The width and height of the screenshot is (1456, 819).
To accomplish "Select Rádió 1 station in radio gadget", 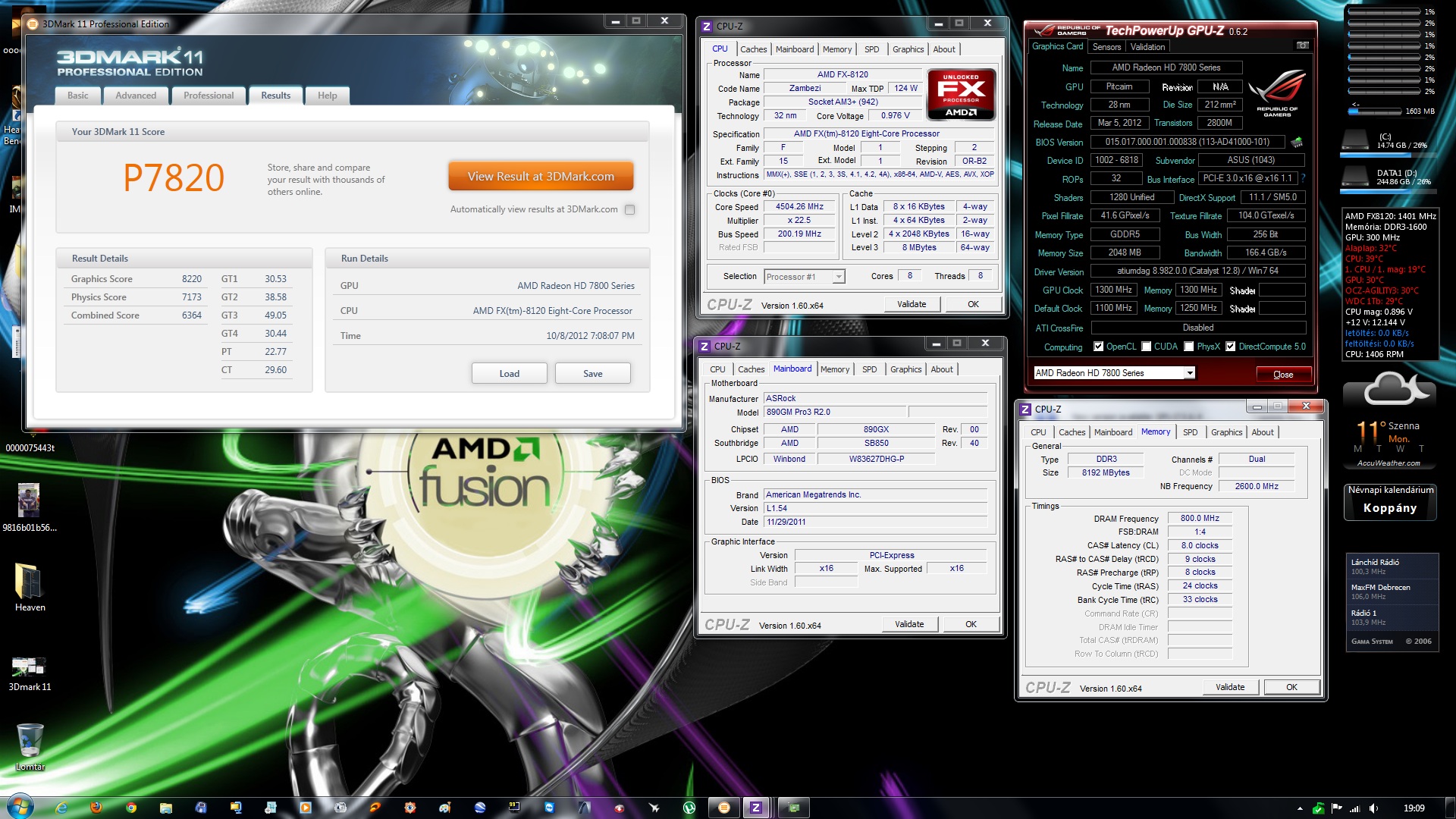I will click(x=1392, y=617).
